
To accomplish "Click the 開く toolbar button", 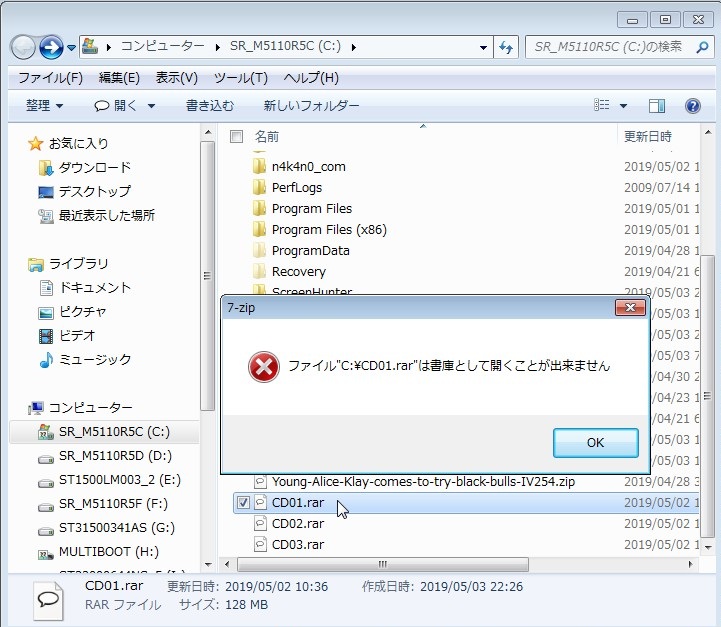I will tap(117, 106).
